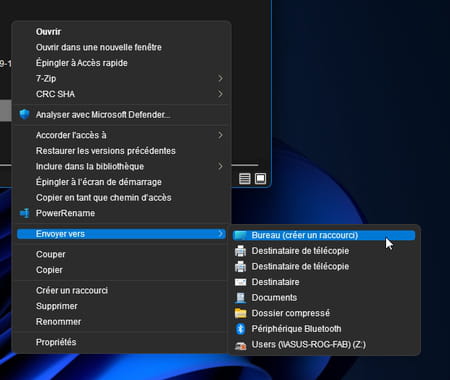The height and width of the screenshot is (380, 450).
Task: Send to Documents
Action: 324,297
